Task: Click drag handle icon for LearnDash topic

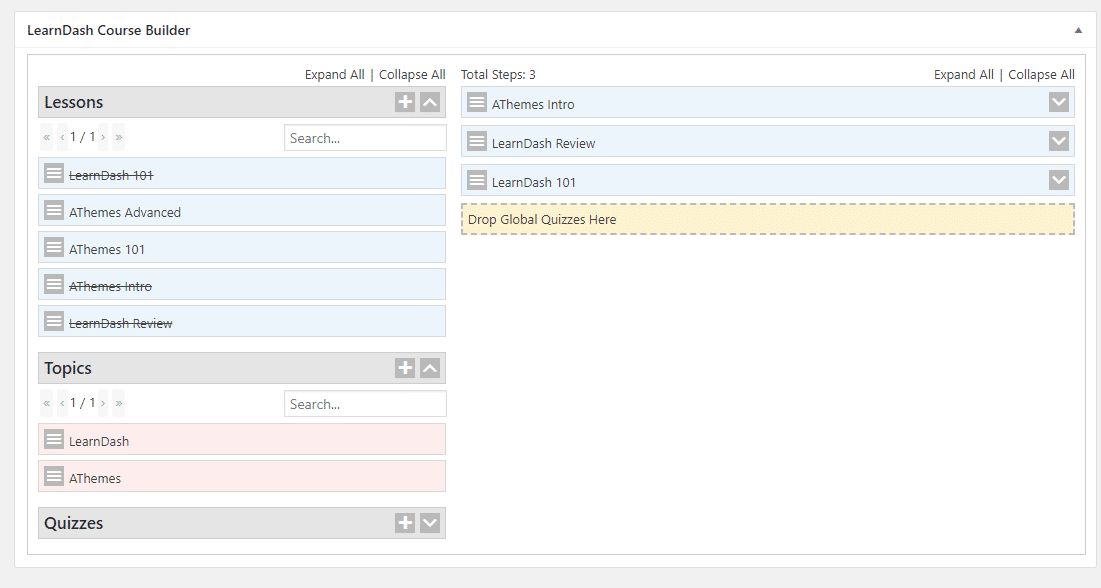Action: pos(54,441)
